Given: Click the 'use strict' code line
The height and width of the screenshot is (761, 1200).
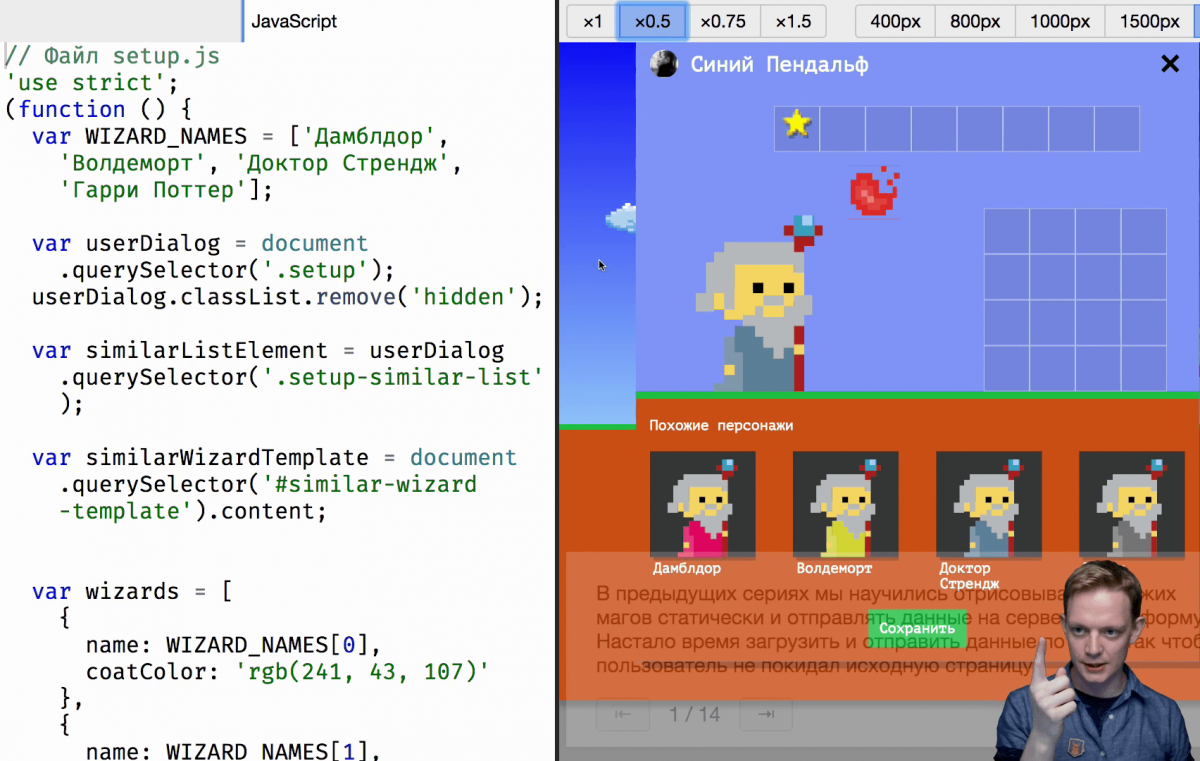Looking at the screenshot, I should tap(91, 83).
